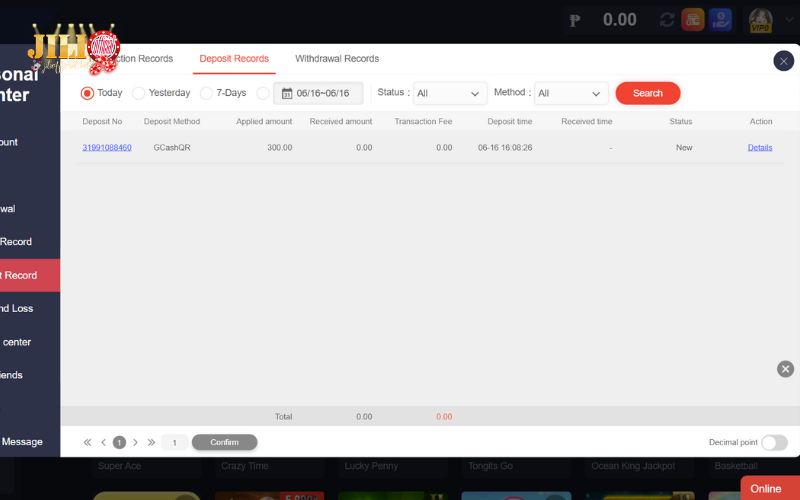Open the Method dropdown
Image resolution: width=800 pixels, height=500 pixels.
pyautogui.click(x=571, y=93)
